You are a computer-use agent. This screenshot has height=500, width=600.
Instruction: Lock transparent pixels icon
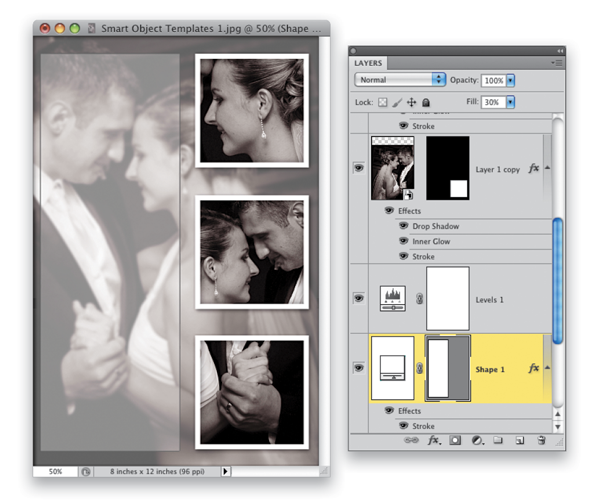(382, 102)
